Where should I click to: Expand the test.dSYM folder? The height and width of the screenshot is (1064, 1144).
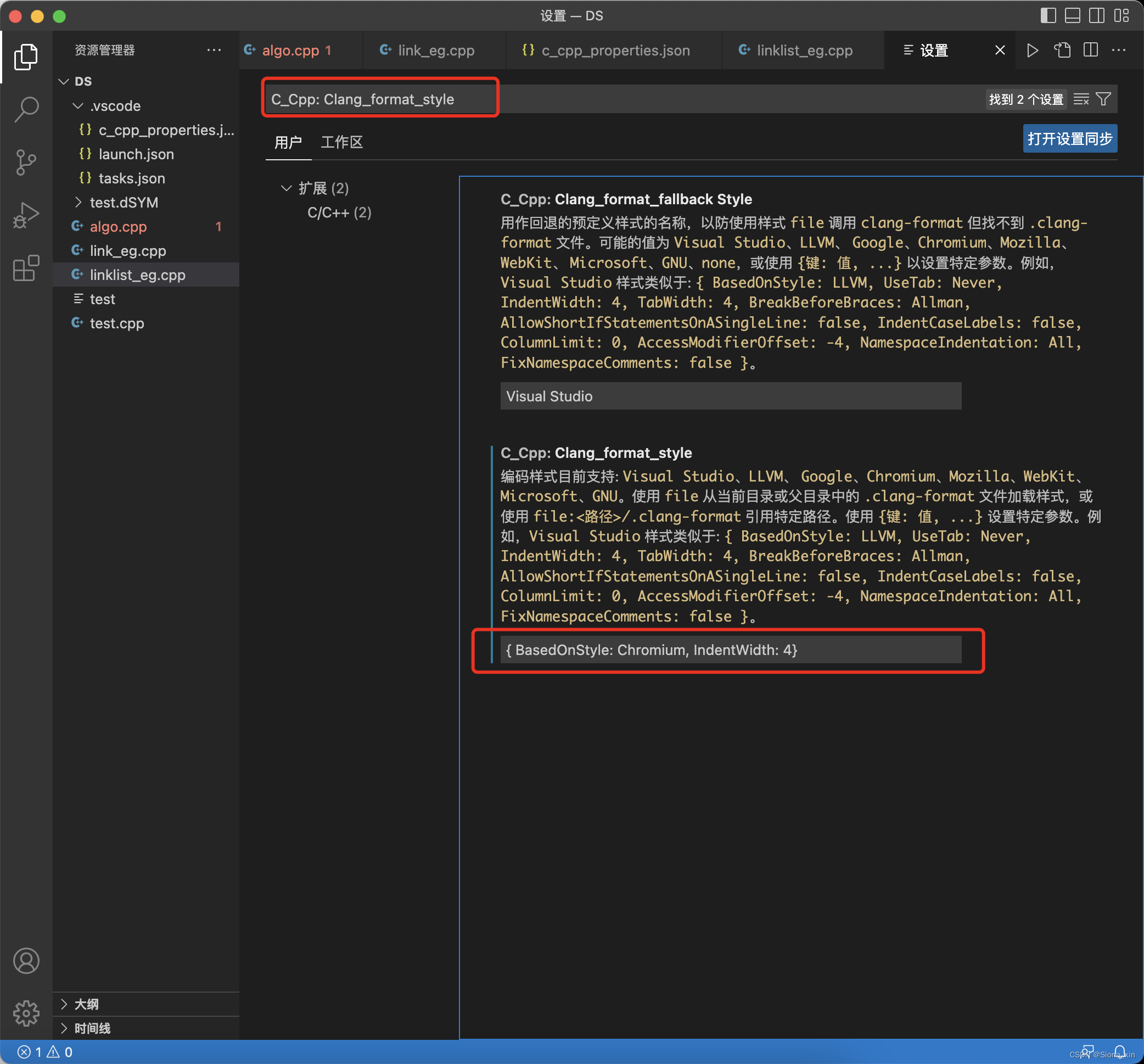click(78, 202)
